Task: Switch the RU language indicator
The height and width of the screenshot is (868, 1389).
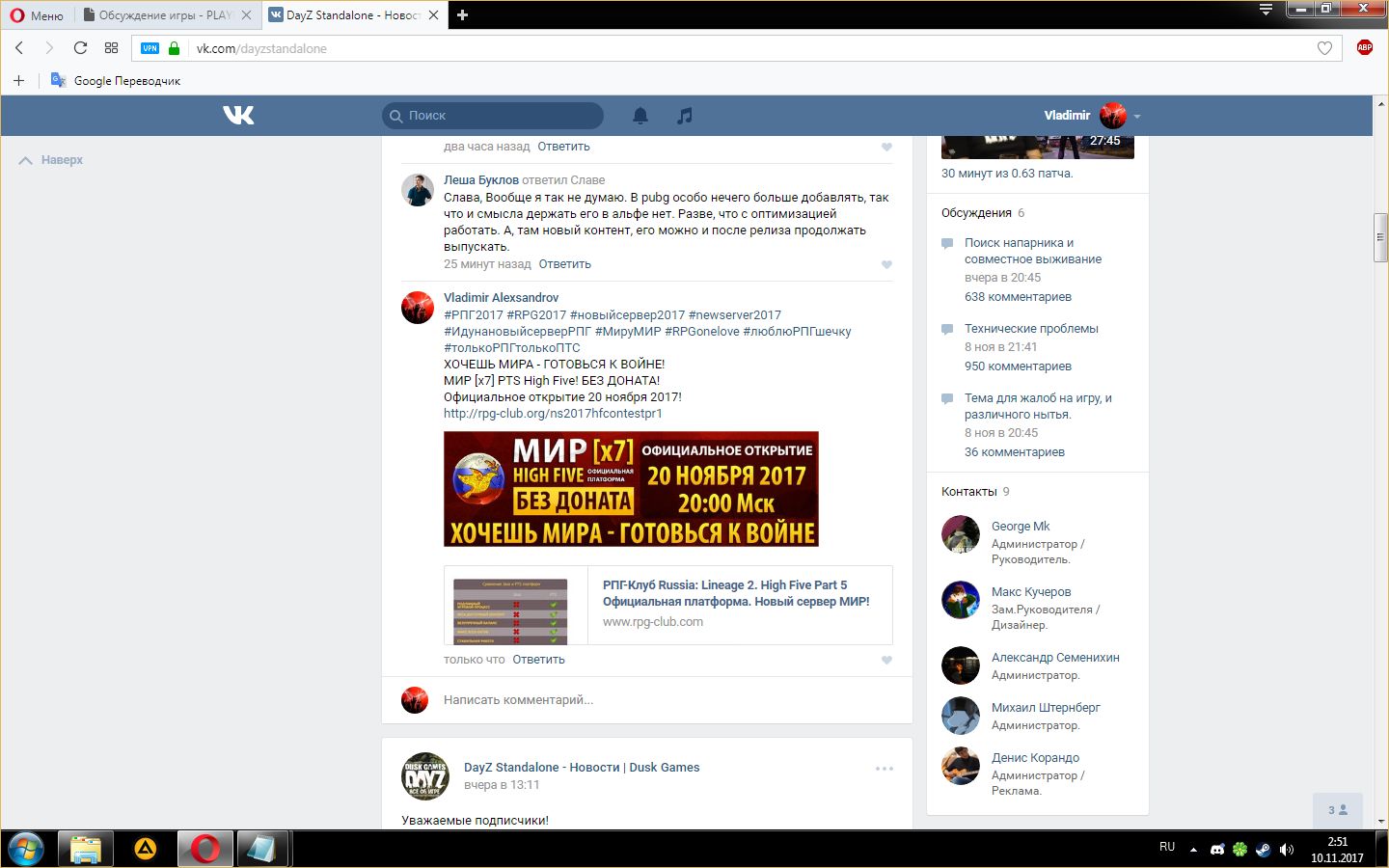Action: (1167, 847)
